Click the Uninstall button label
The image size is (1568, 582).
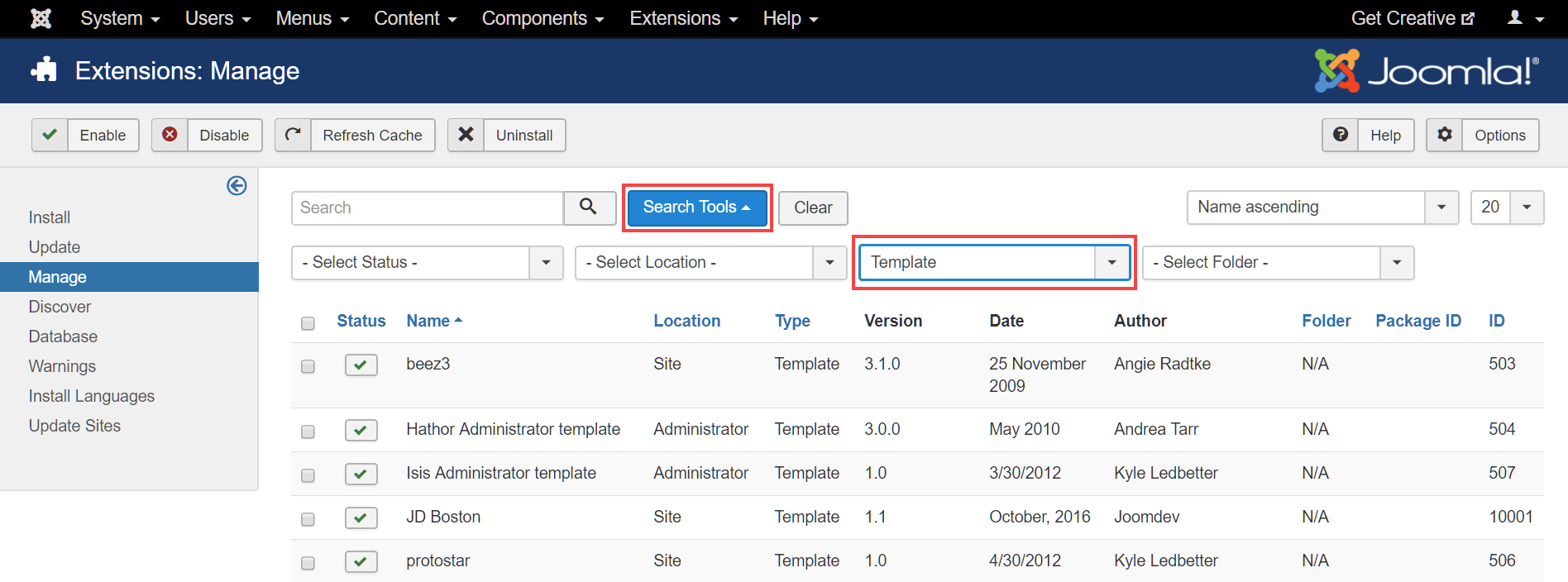[524, 135]
